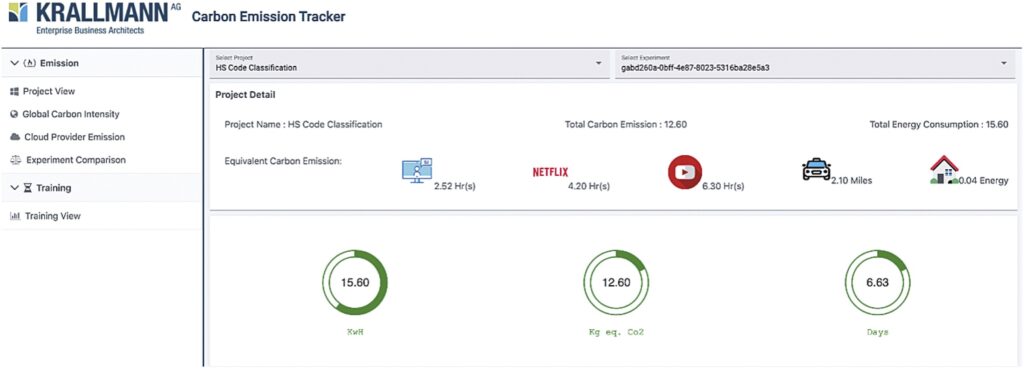Click the '6.30 Hr(s)' YouTube value
This screenshot has width=1024, height=372.
pyautogui.click(x=723, y=186)
